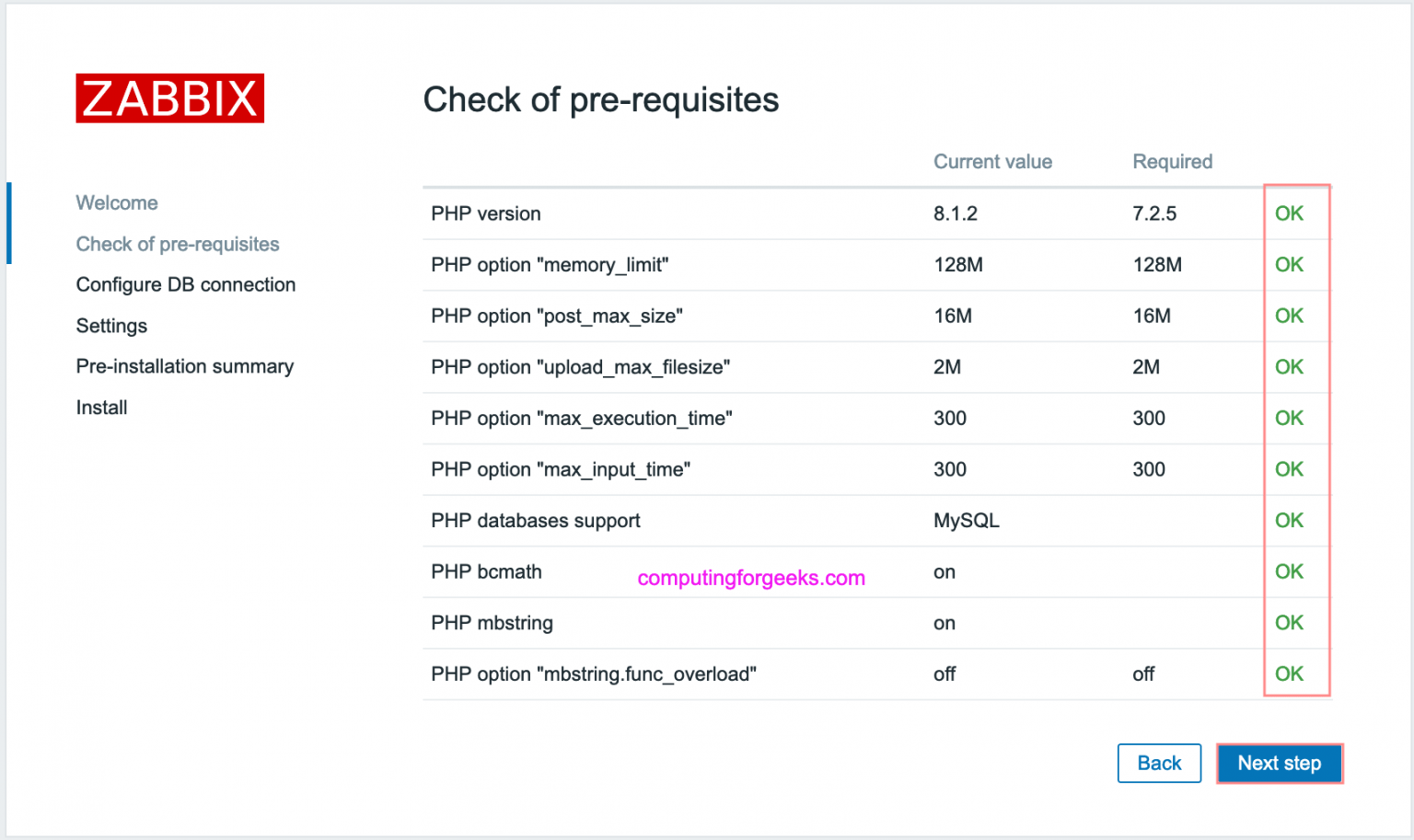Screen dimensions: 1414x840
Task: Click the PHP bcmath row label
Action: [486, 572]
